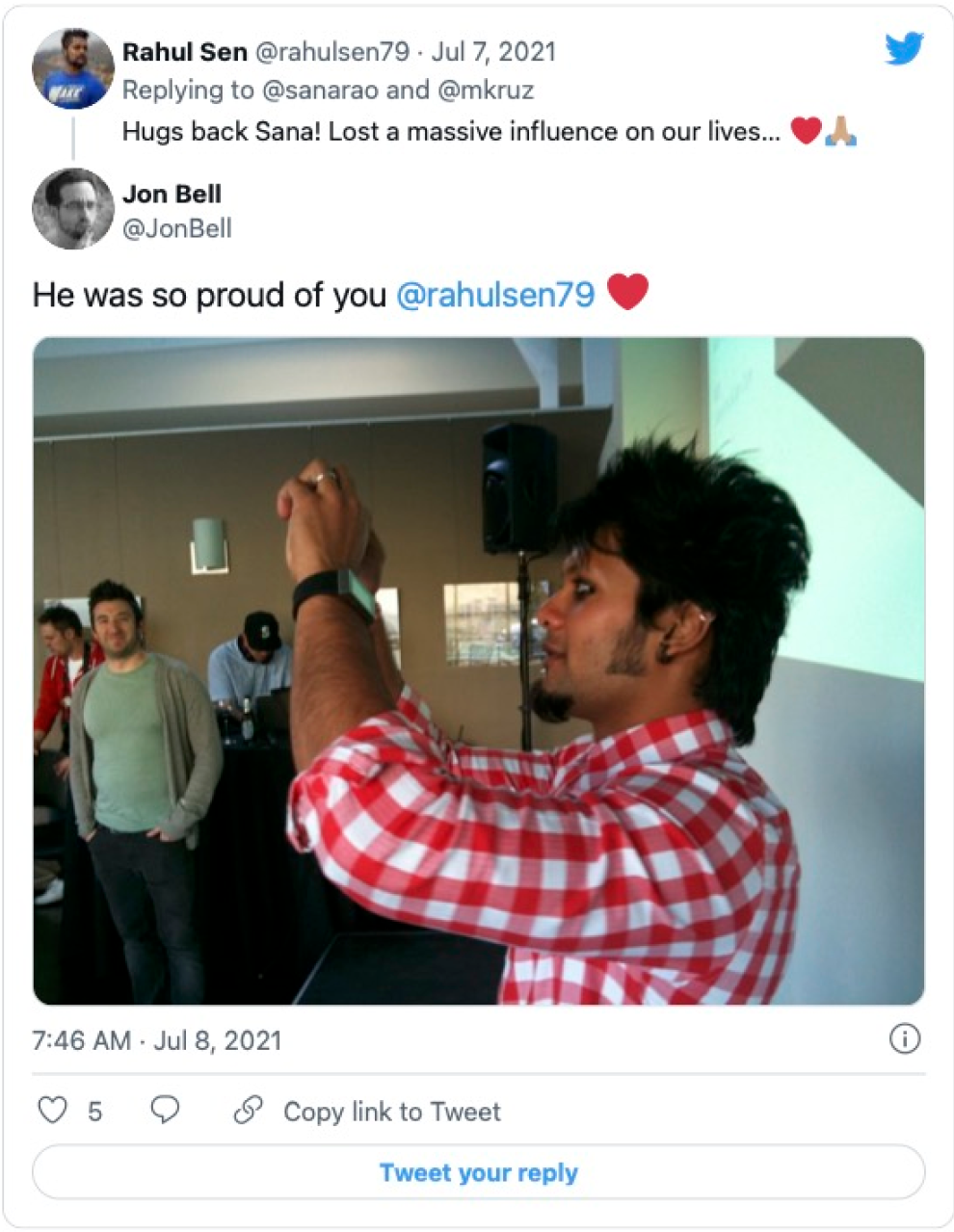Screen dimensions: 954x1232
Task: Open Rahul Sen's profile avatar
Action: tap(73, 68)
